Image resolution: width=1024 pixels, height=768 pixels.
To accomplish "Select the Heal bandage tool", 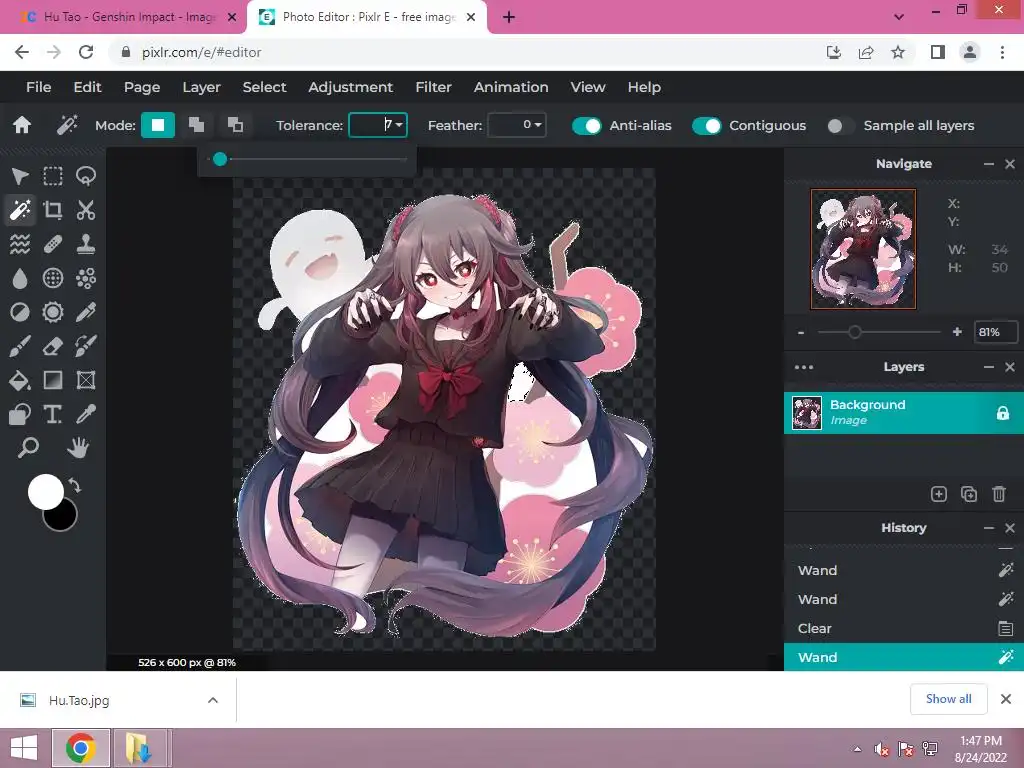I will point(53,244).
